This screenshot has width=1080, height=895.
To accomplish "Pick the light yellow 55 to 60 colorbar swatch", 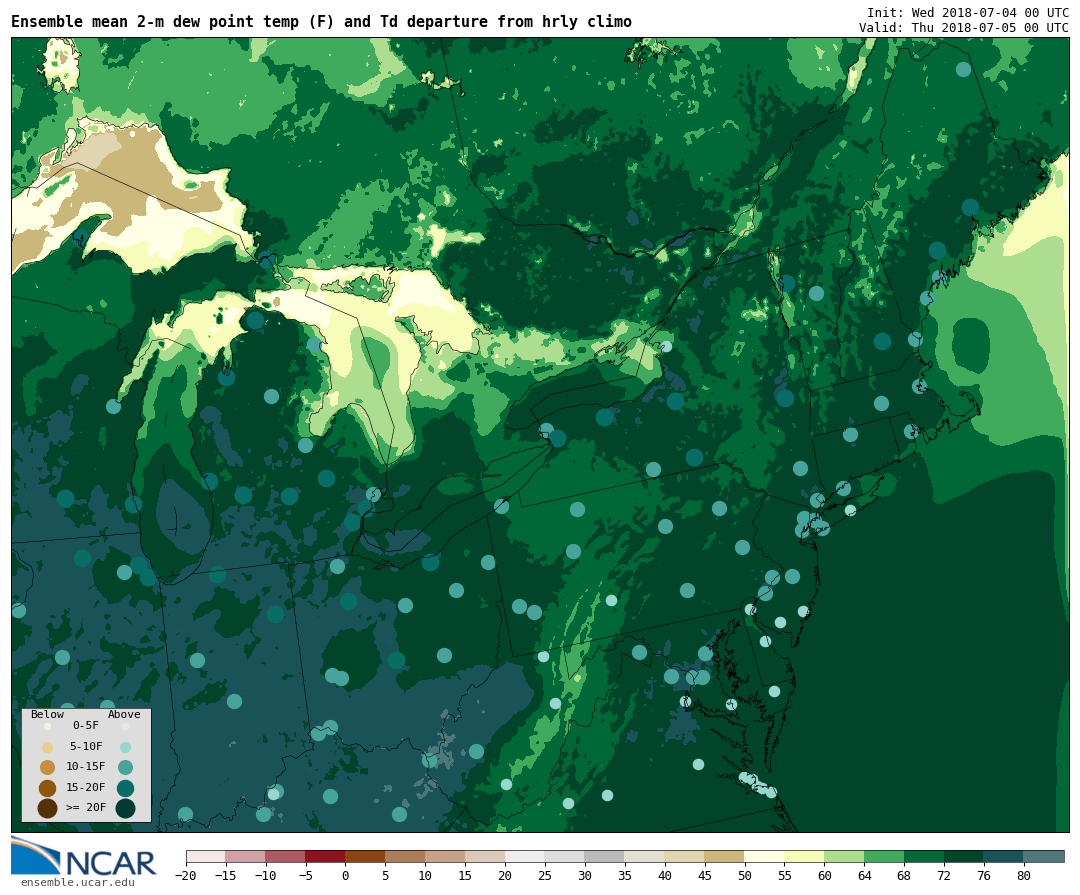I will pos(804,856).
